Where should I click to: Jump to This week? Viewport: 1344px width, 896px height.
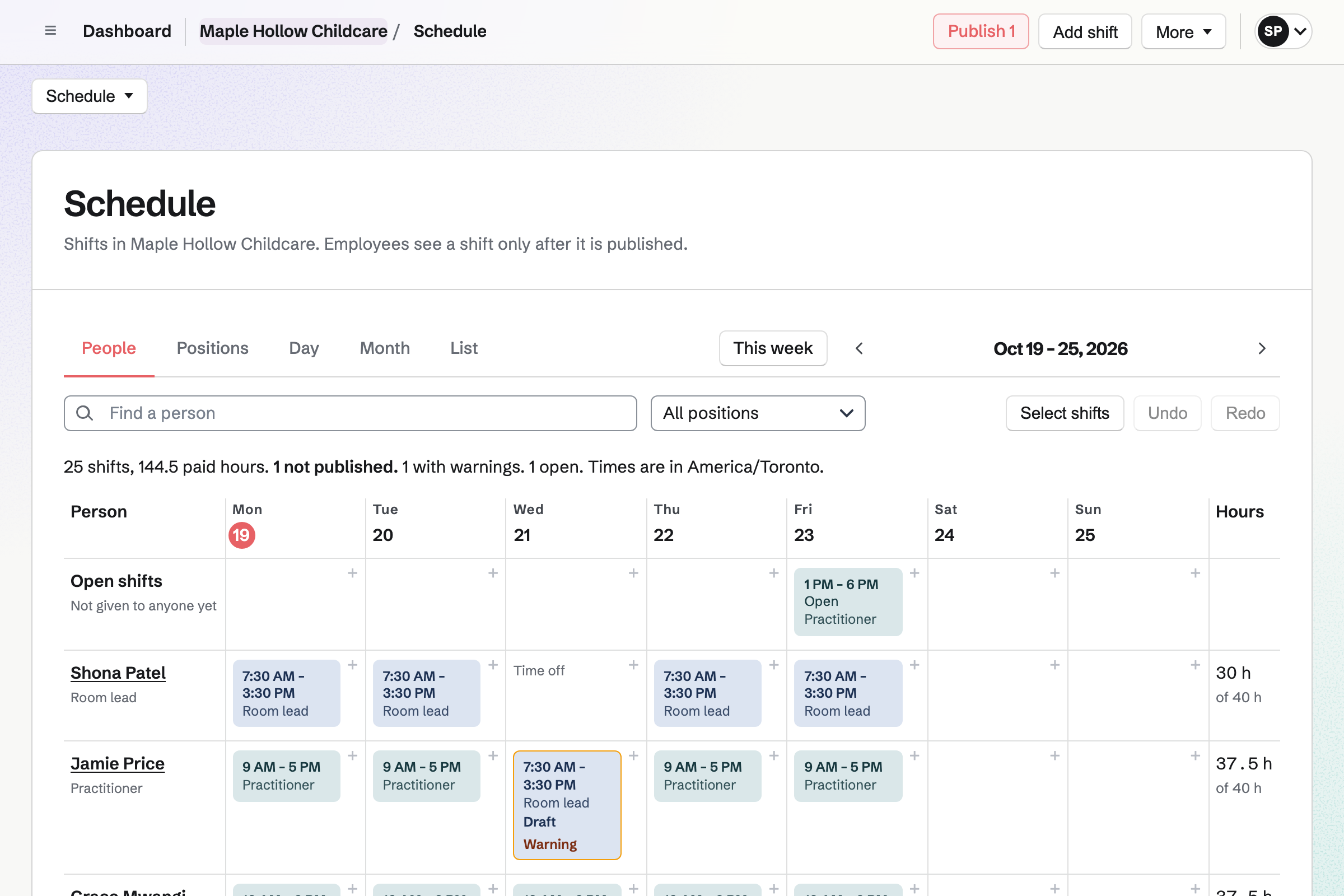tap(773, 348)
